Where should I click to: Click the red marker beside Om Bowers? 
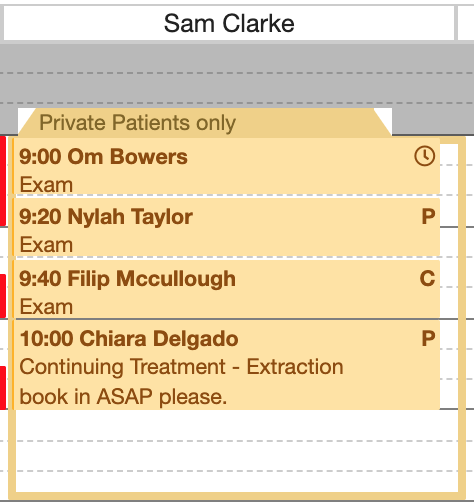3,181
